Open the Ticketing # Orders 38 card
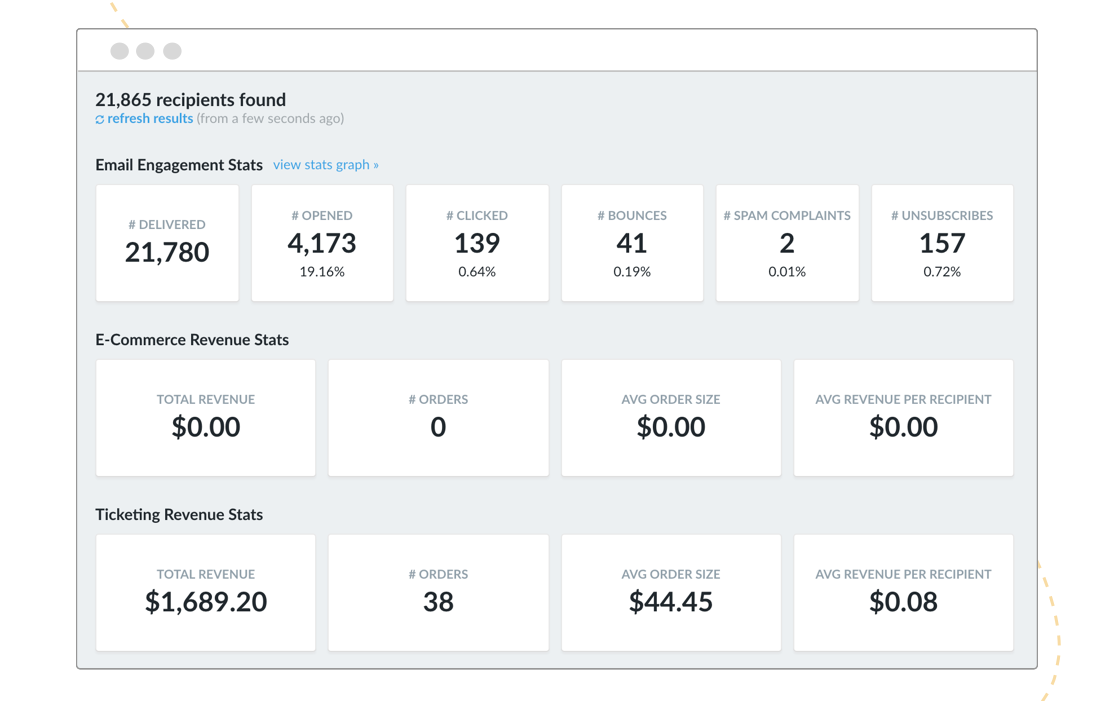The width and height of the screenshot is (1117, 701). [438, 593]
